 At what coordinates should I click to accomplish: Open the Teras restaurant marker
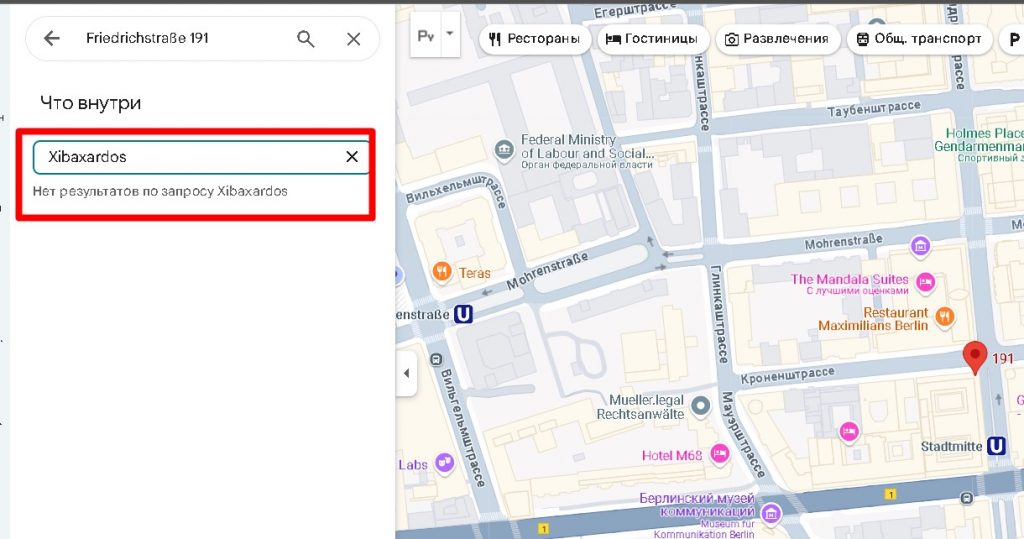[x=442, y=272]
